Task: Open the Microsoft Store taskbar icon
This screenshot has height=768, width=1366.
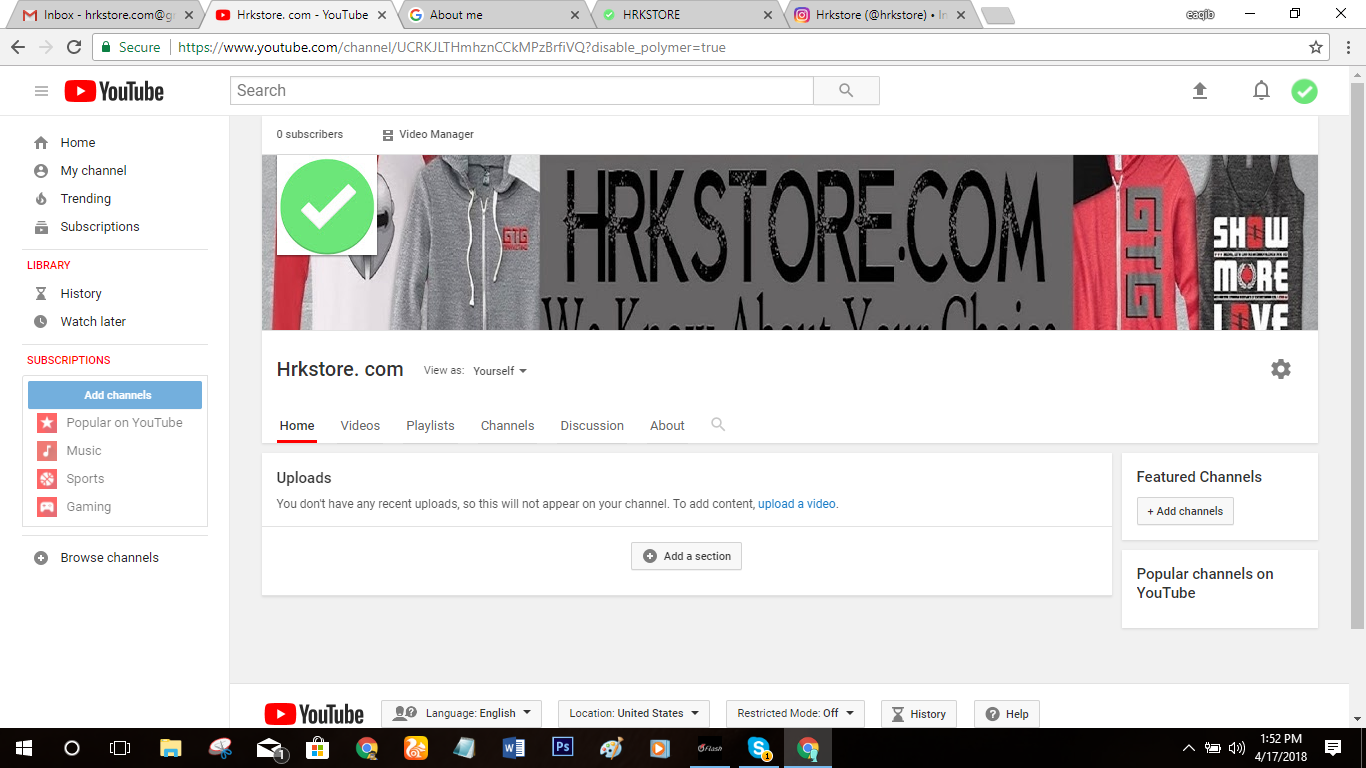Action: point(318,747)
